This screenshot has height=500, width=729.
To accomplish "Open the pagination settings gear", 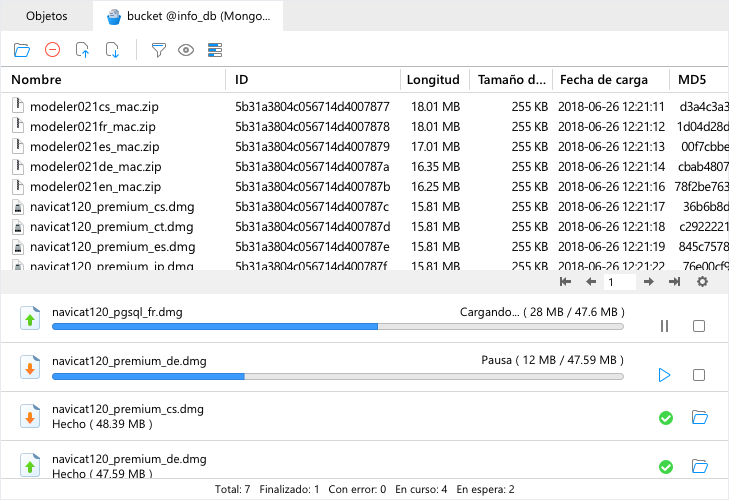I will tap(702, 282).
